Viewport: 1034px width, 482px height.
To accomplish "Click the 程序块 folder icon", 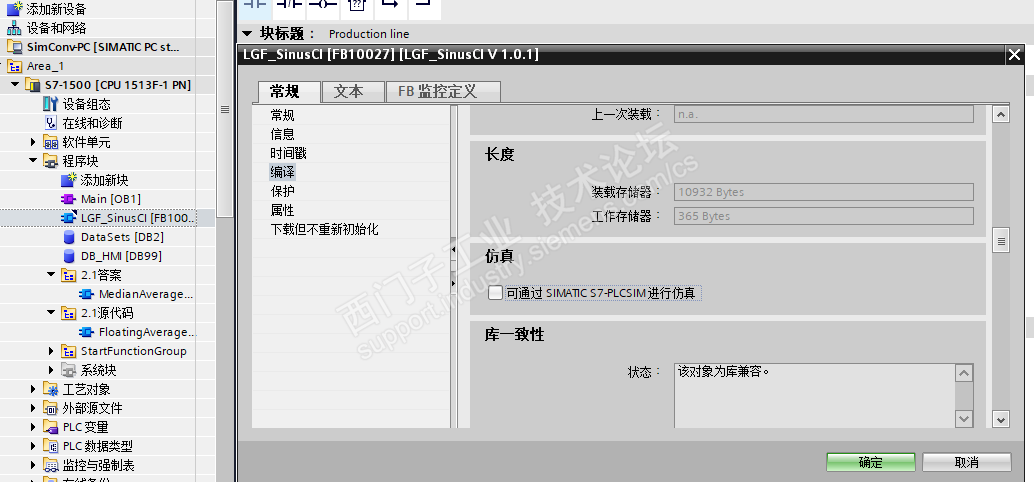I will point(50,162).
